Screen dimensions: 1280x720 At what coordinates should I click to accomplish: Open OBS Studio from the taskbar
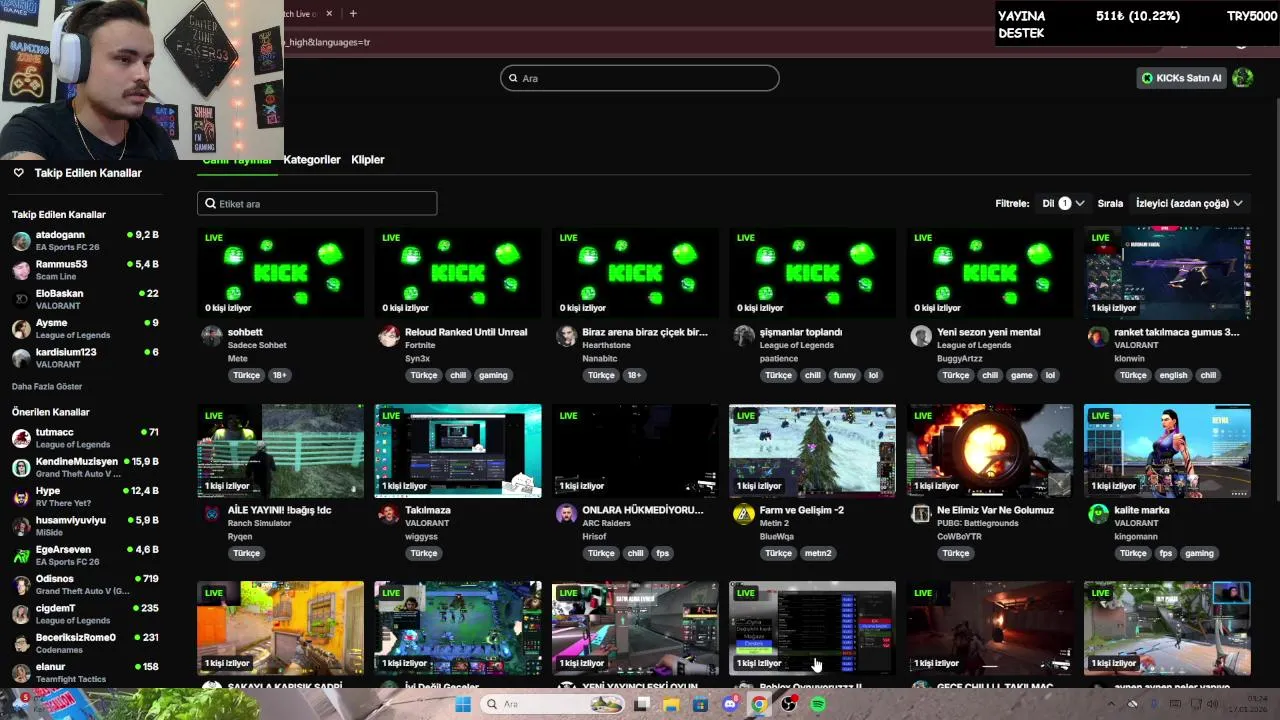tap(789, 704)
